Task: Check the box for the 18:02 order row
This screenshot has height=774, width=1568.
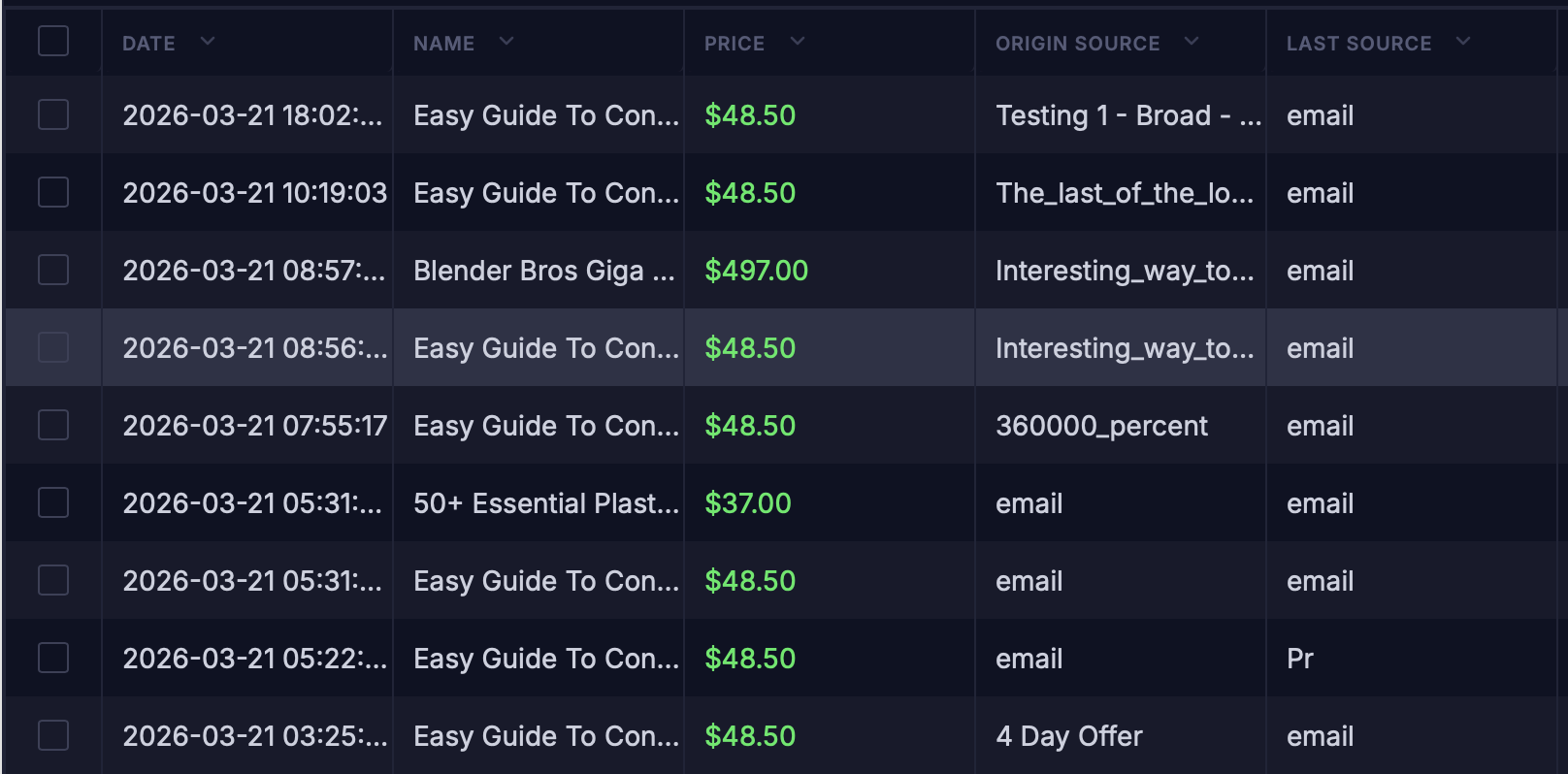Action: tap(53, 114)
